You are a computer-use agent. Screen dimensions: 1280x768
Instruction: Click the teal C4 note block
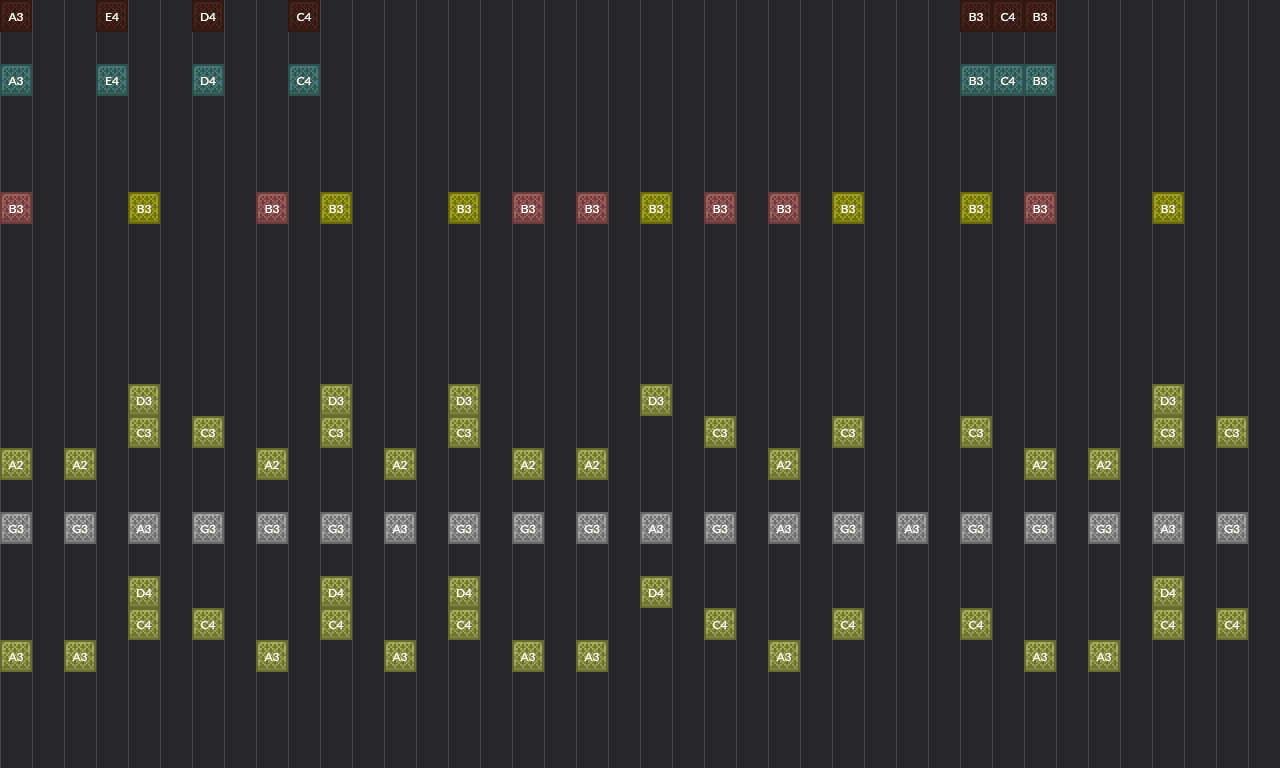coord(304,80)
